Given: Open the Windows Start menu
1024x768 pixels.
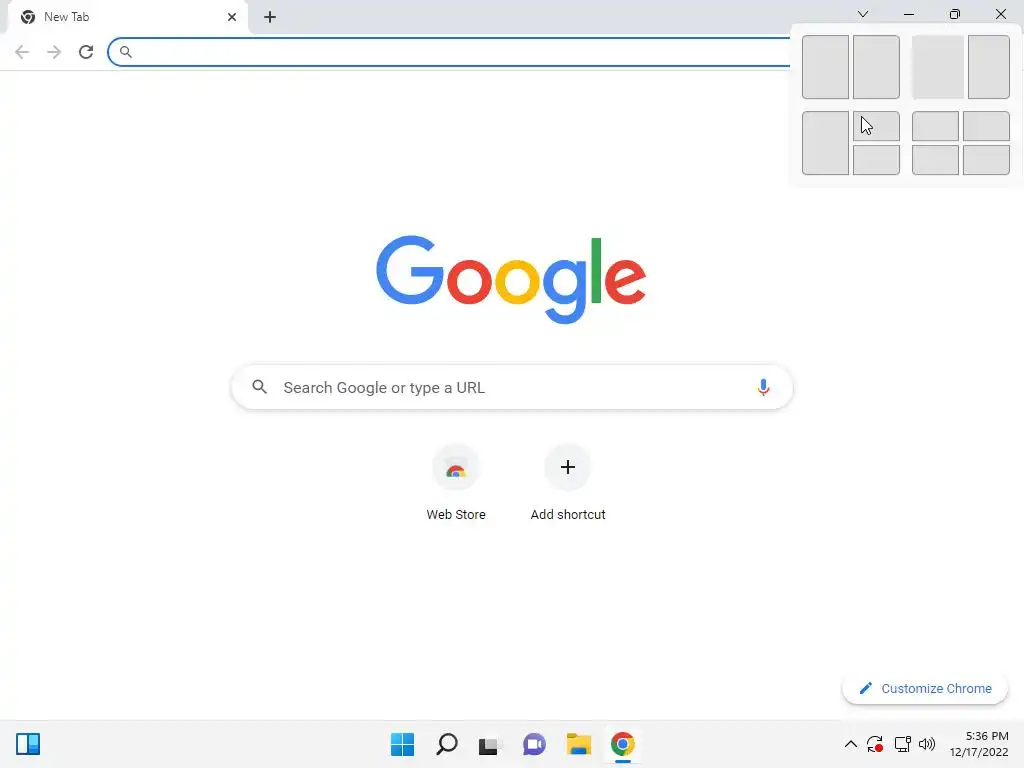Looking at the screenshot, I should click(x=402, y=744).
